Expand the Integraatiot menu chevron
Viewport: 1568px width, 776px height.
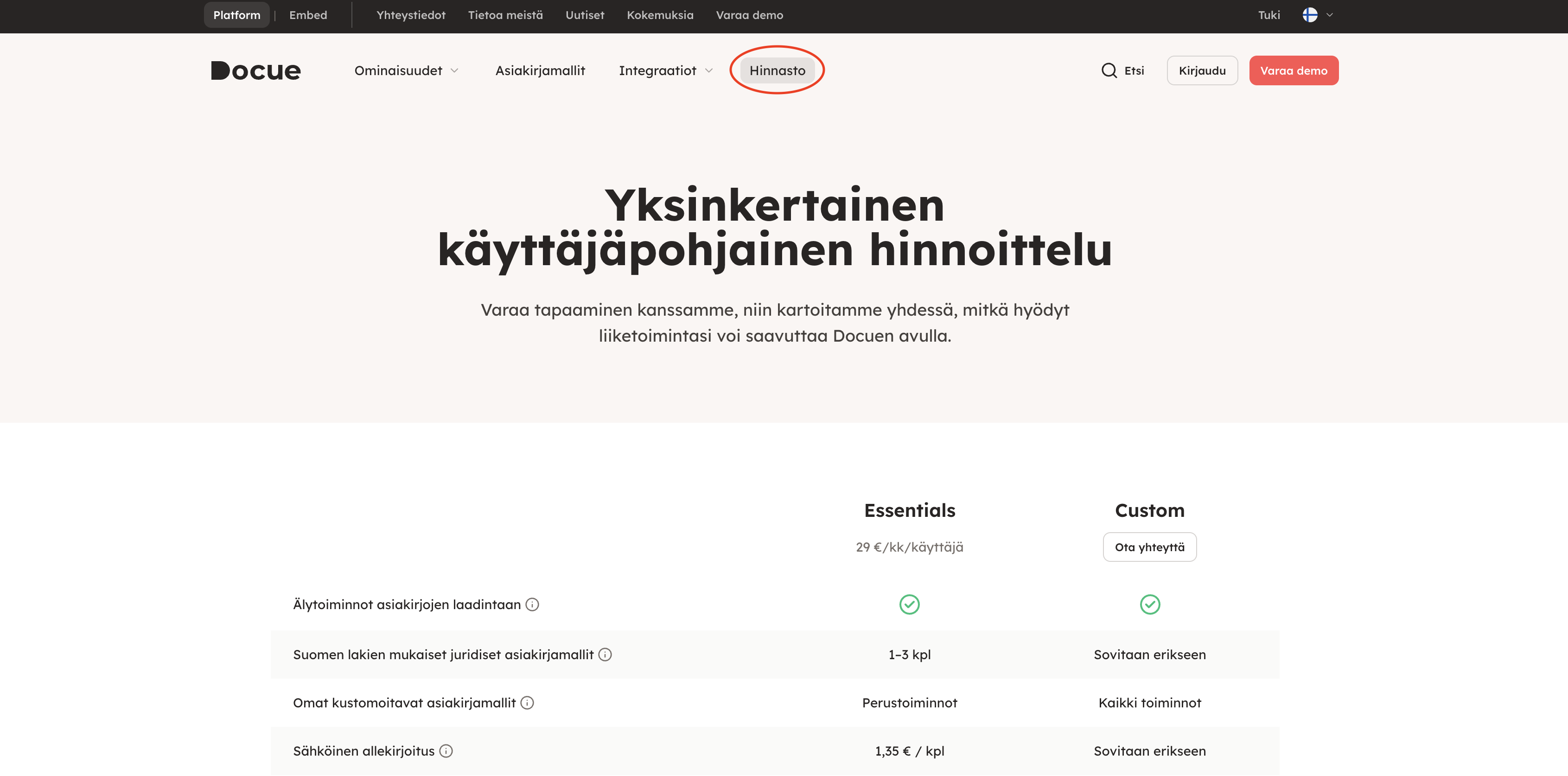tap(708, 70)
